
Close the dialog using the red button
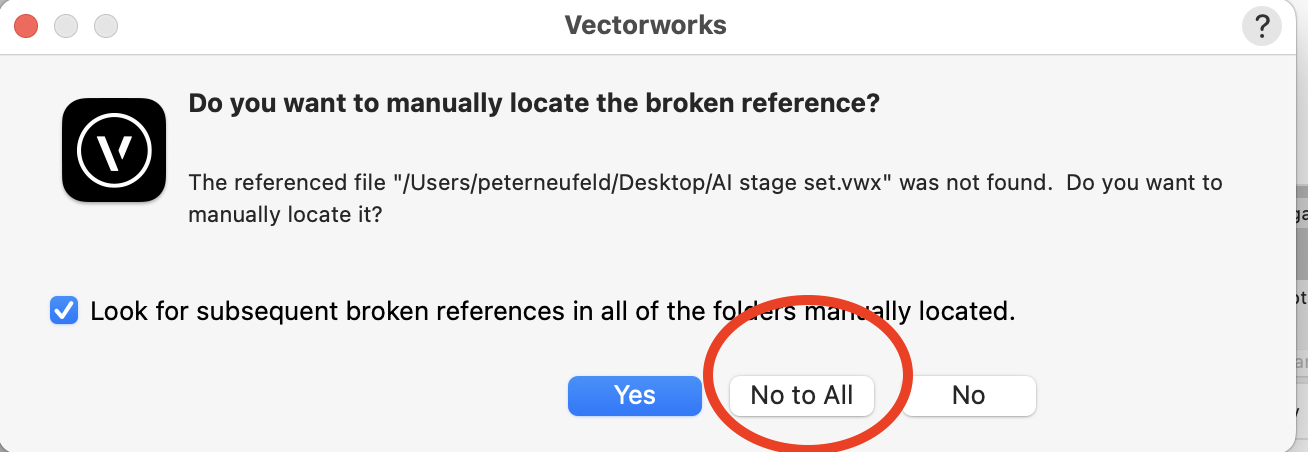[26, 26]
